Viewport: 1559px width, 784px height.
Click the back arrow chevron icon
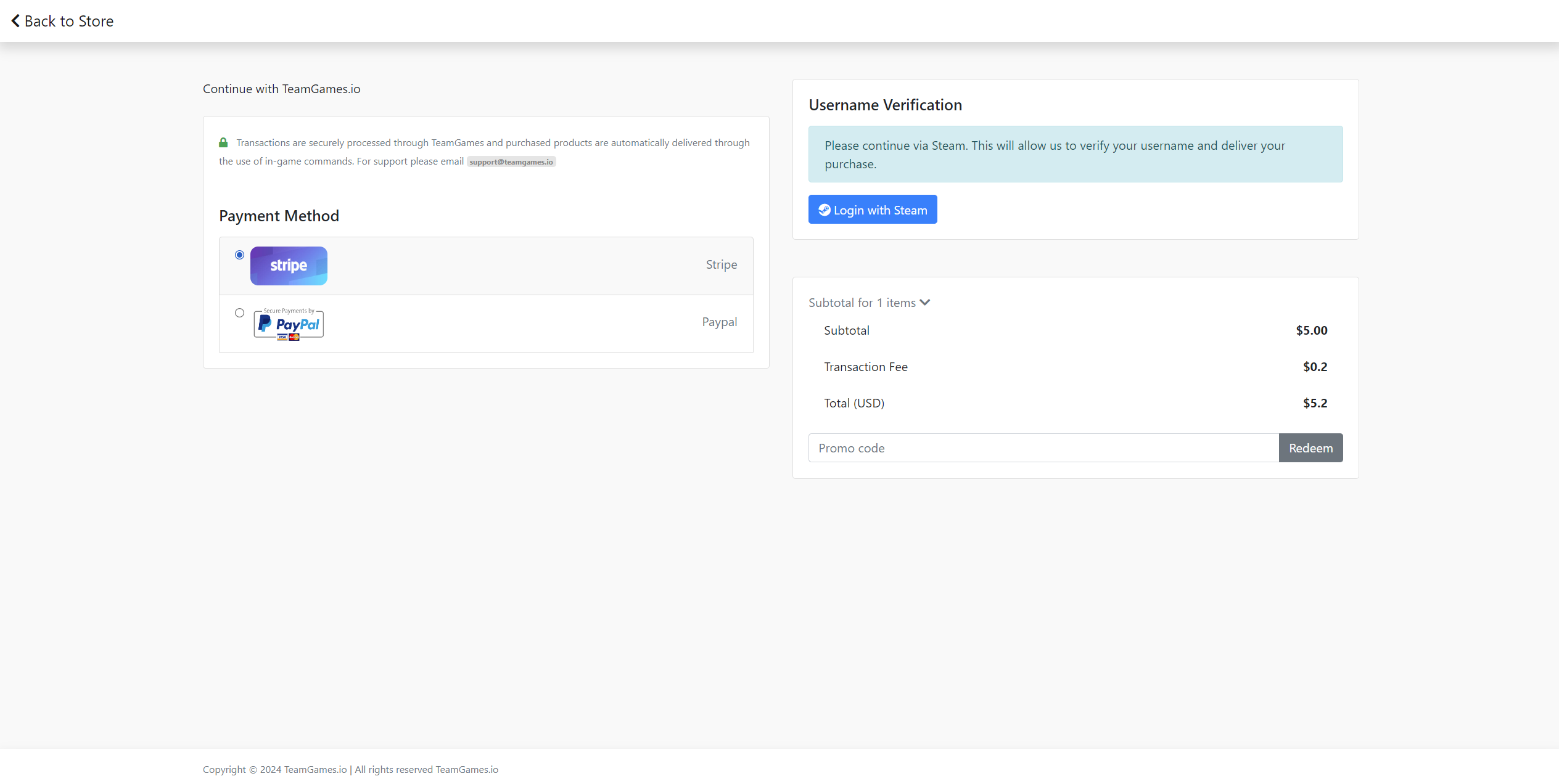(x=15, y=21)
